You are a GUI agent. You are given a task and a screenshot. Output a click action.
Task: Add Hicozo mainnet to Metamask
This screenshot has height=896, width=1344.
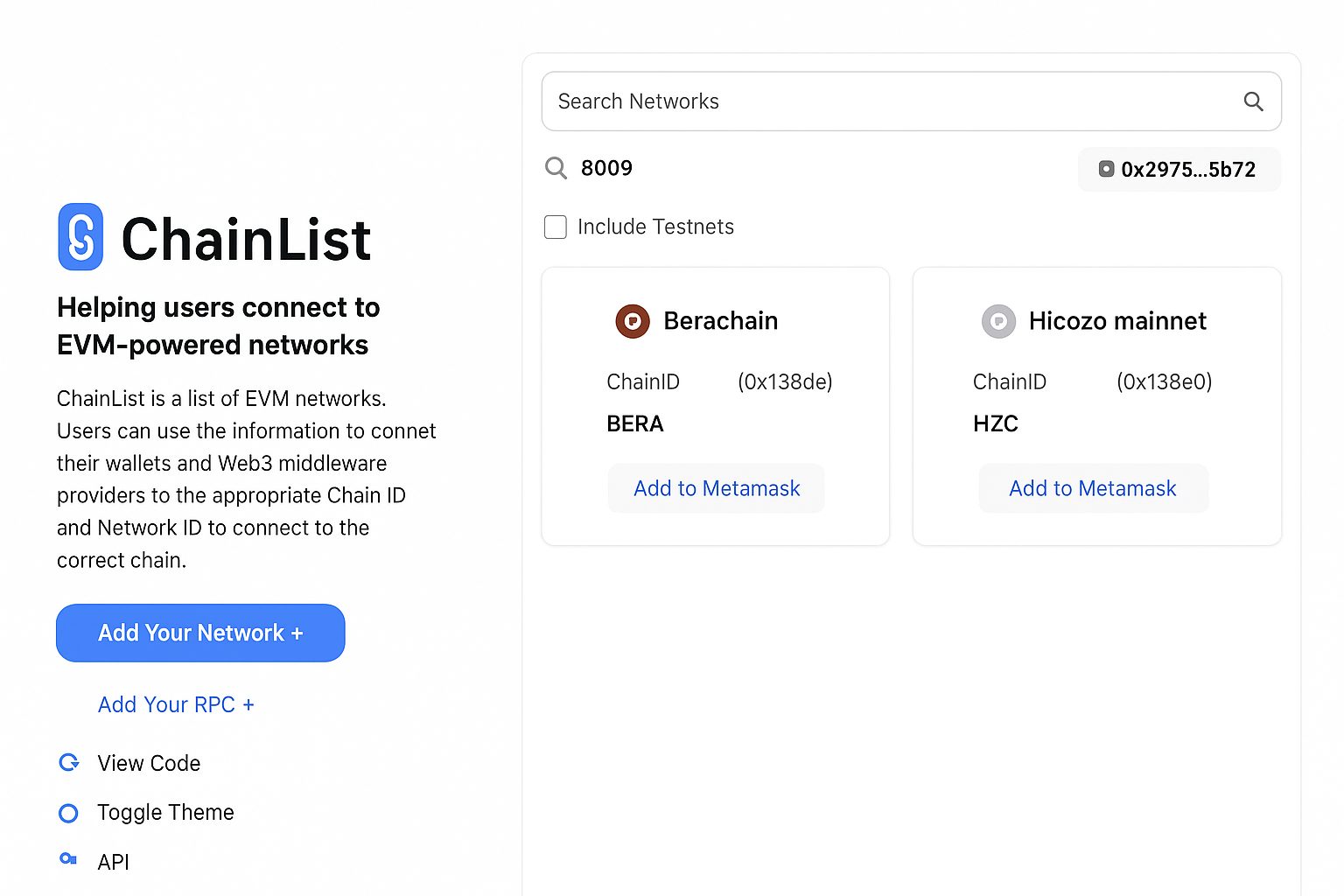pyautogui.click(x=1093, y=488)
